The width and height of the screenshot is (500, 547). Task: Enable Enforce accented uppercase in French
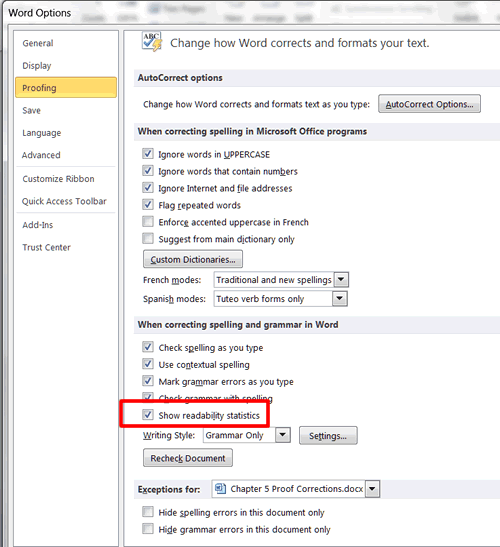148,222
